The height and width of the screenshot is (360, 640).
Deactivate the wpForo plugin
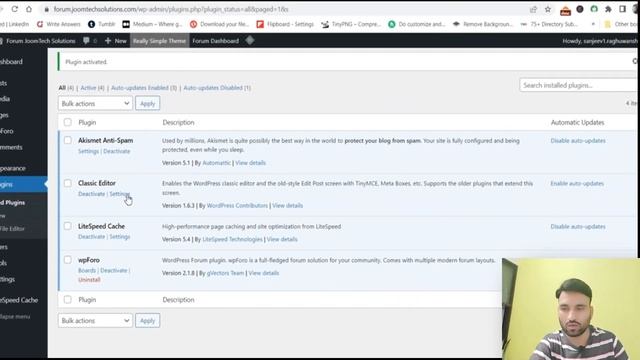(114, 271)
